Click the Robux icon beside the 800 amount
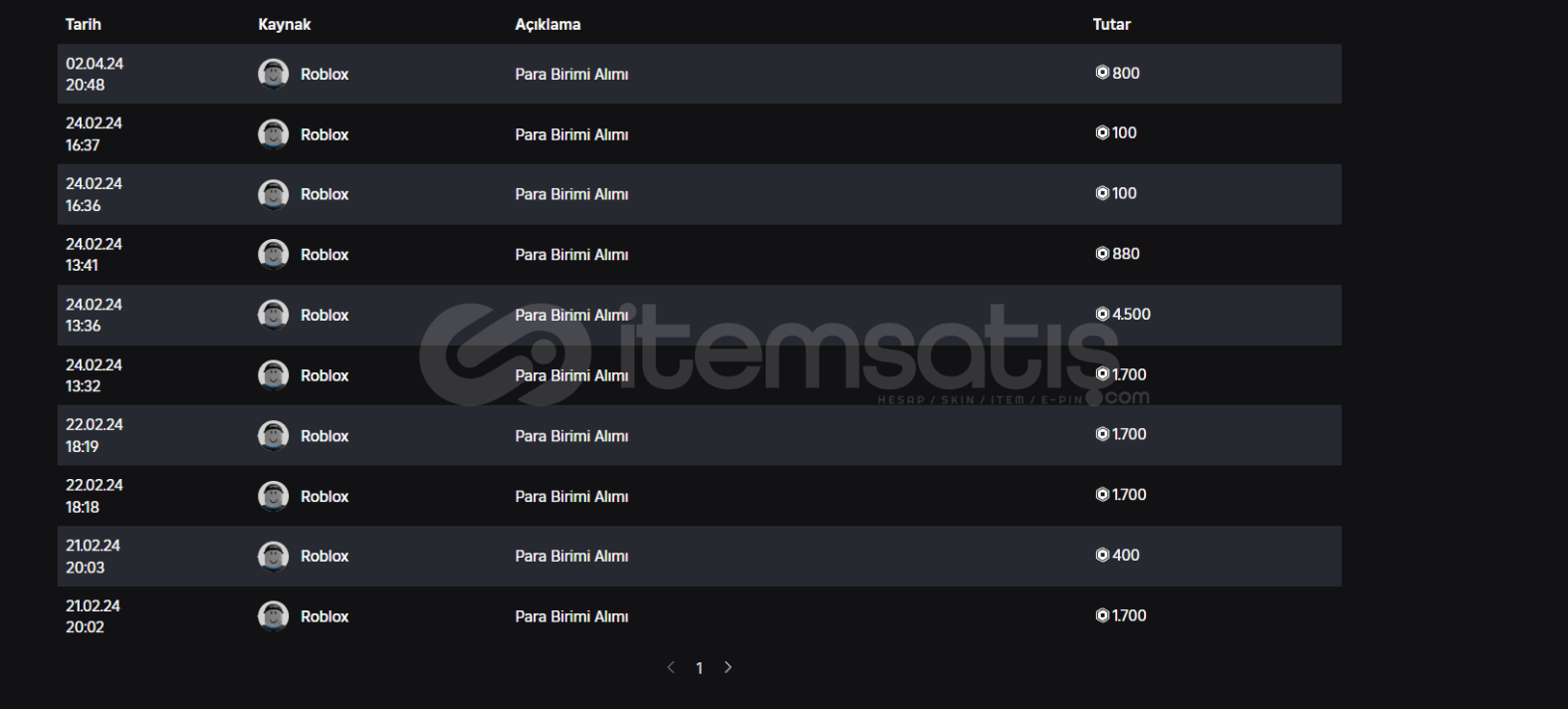Image resolution: width=1568 pixels, height=709 pixels. (1102, 73)
